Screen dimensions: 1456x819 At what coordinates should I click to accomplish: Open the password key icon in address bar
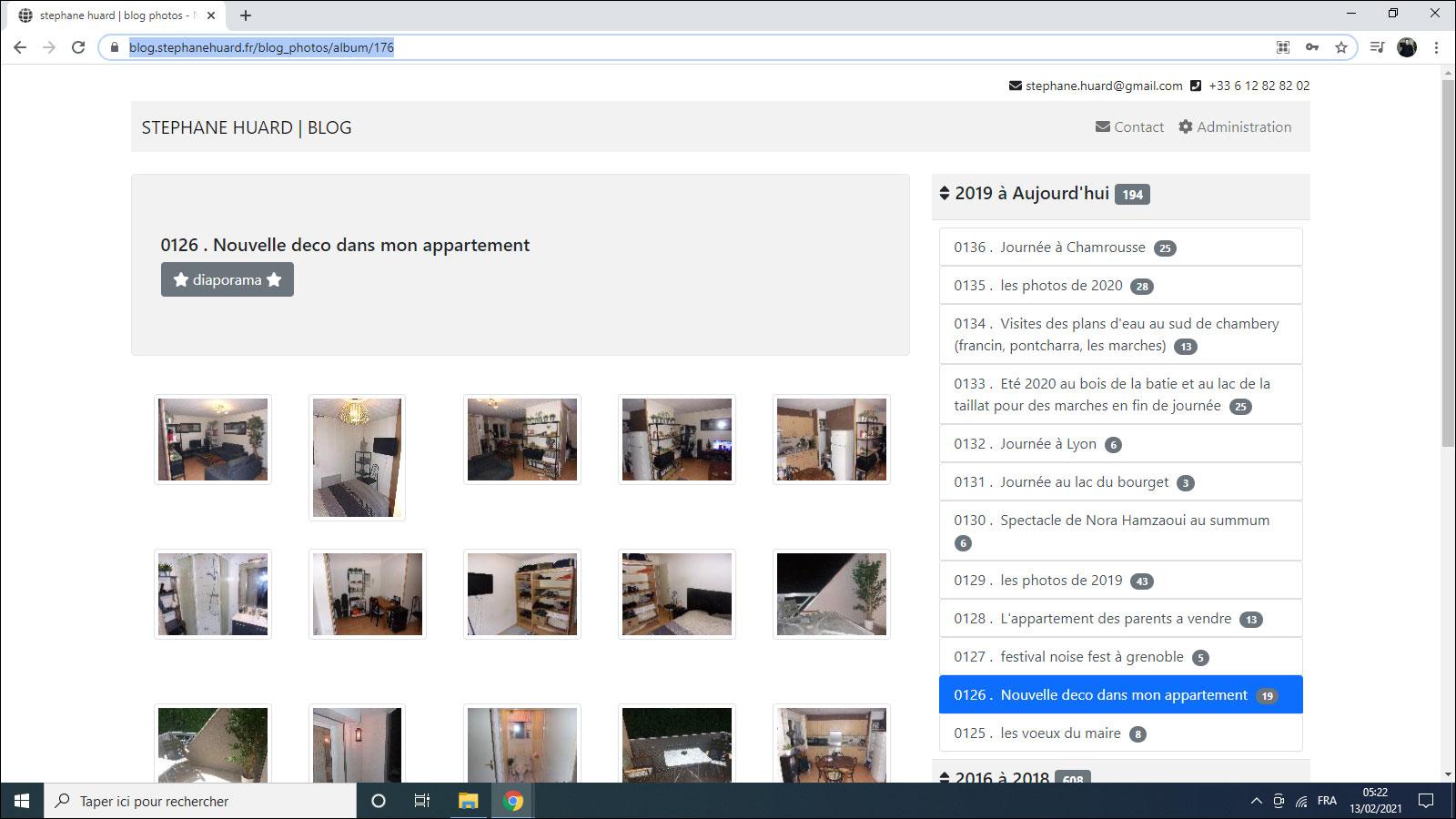tap(1311, 47)
